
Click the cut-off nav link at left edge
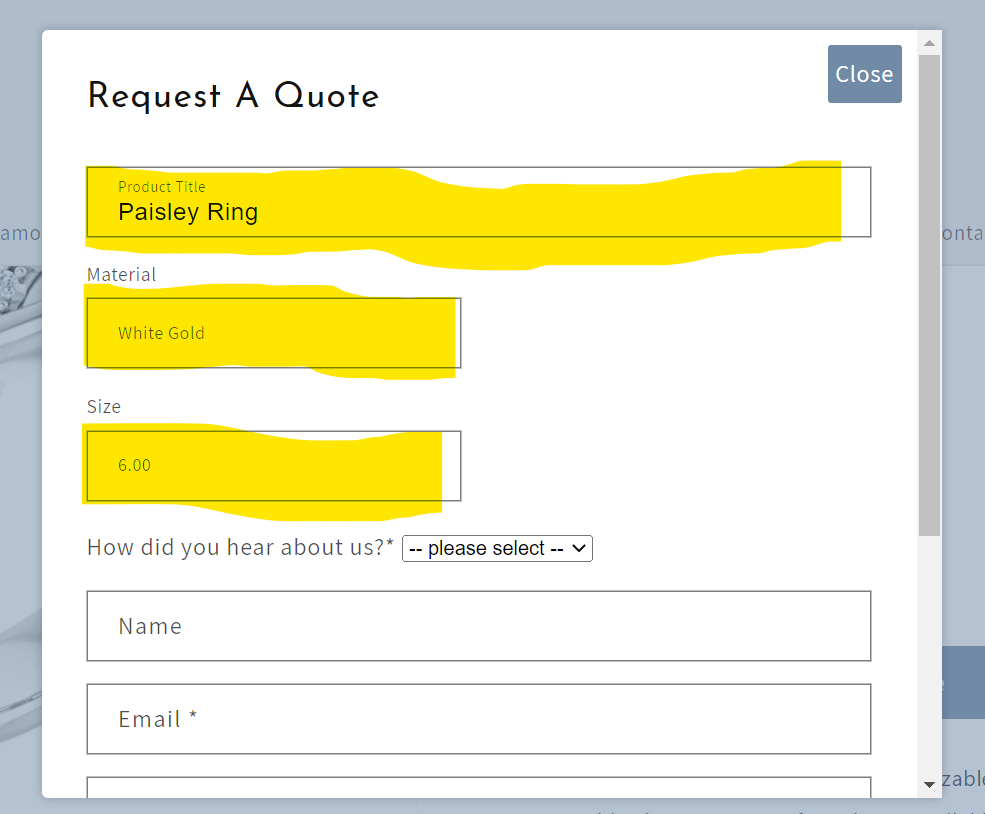tap(20, 233)
